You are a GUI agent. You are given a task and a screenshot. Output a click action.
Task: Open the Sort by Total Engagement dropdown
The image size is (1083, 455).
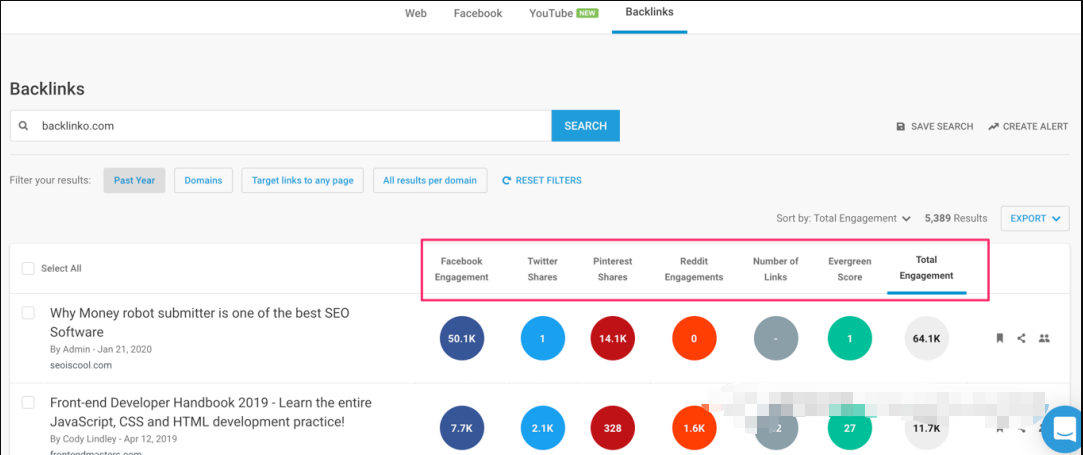pos(843,218)
